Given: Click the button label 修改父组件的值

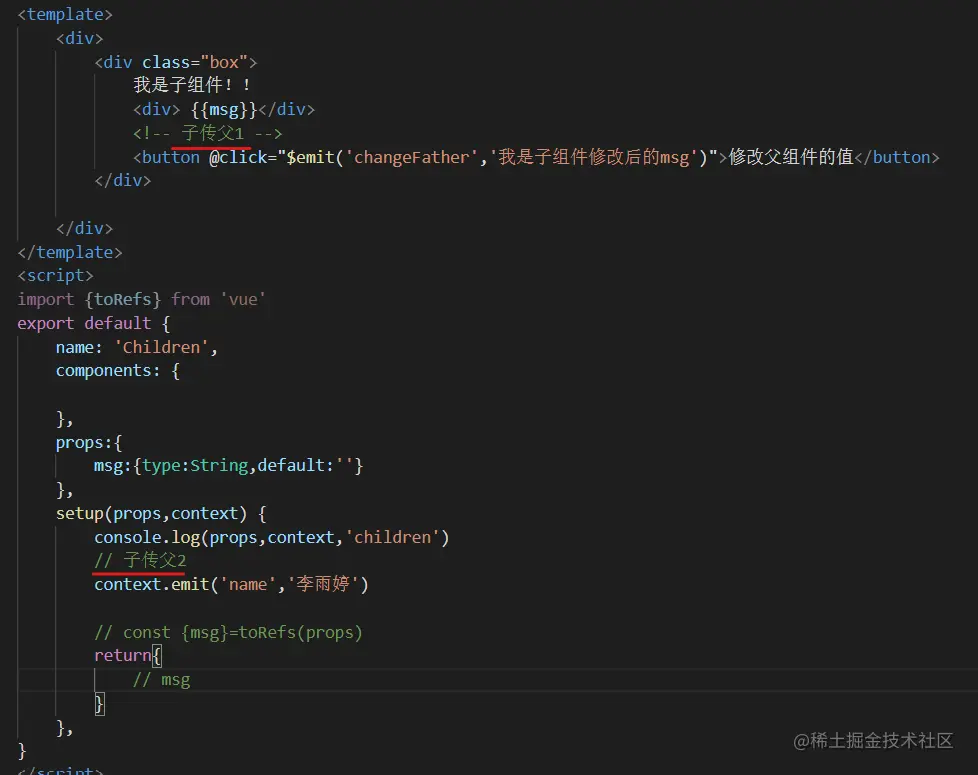Looking at the screenshot, I should coord(791,157).
